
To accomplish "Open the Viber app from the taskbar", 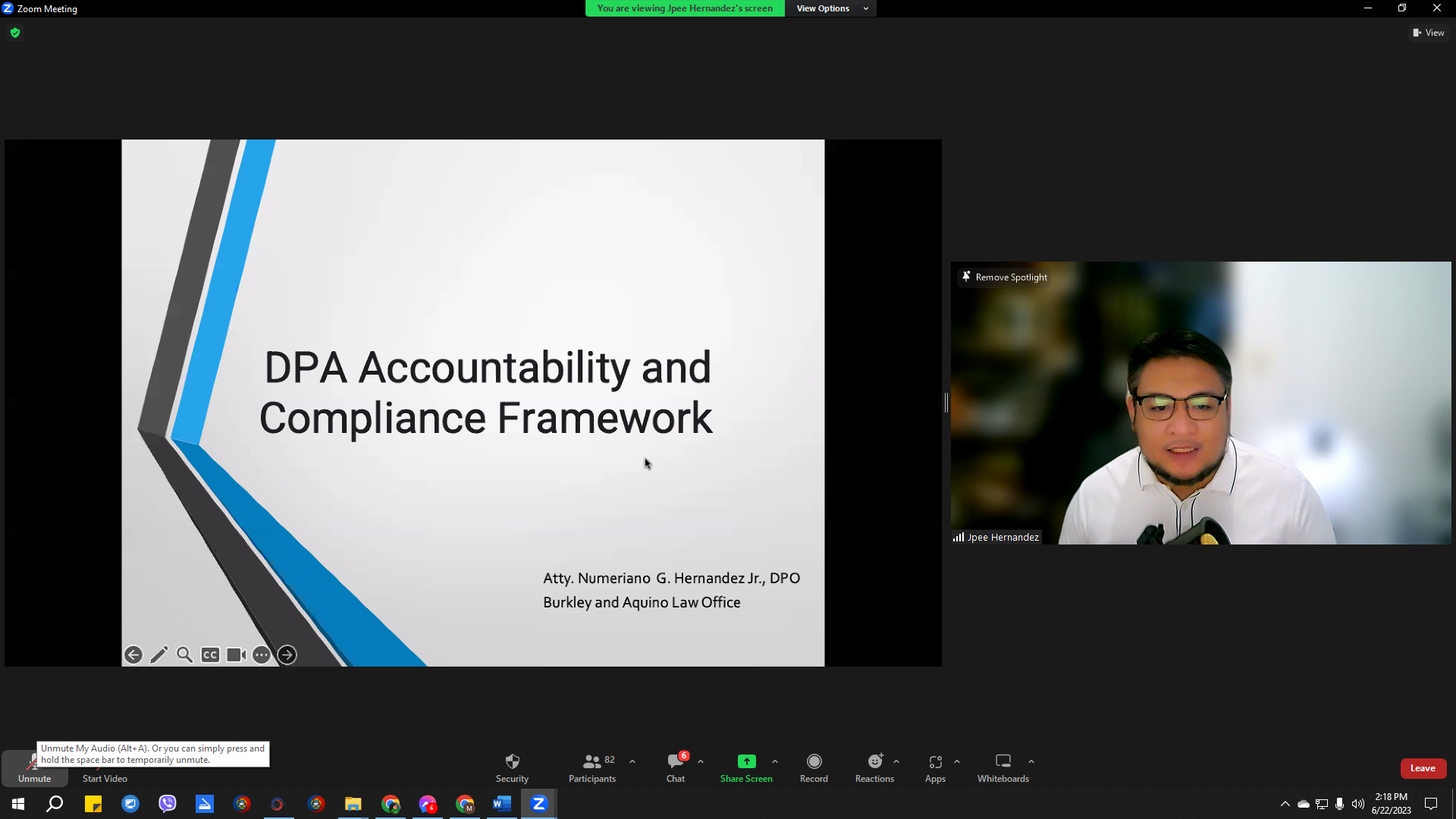I will pos(167,804).
